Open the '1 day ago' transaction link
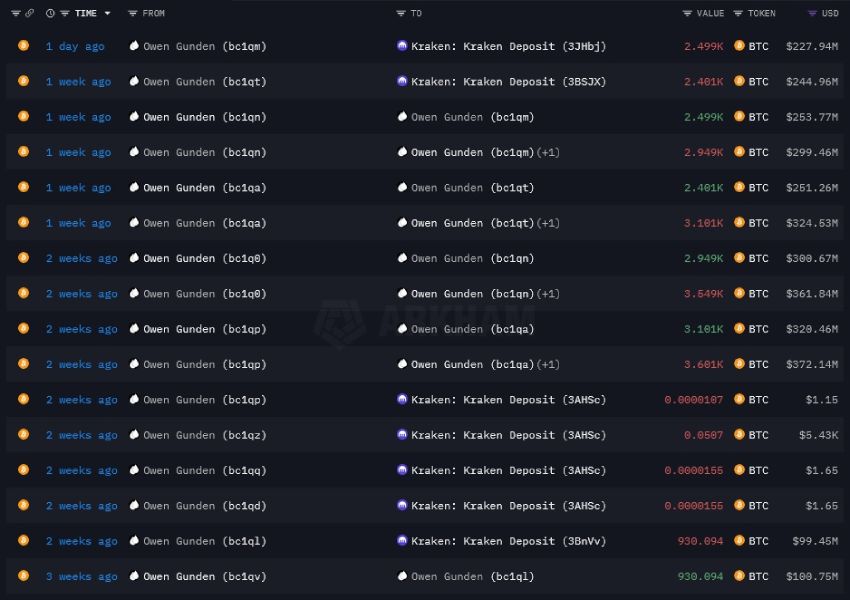Viewport: 850px width, 600px height. pyautogui.click(x=75, y=46)
